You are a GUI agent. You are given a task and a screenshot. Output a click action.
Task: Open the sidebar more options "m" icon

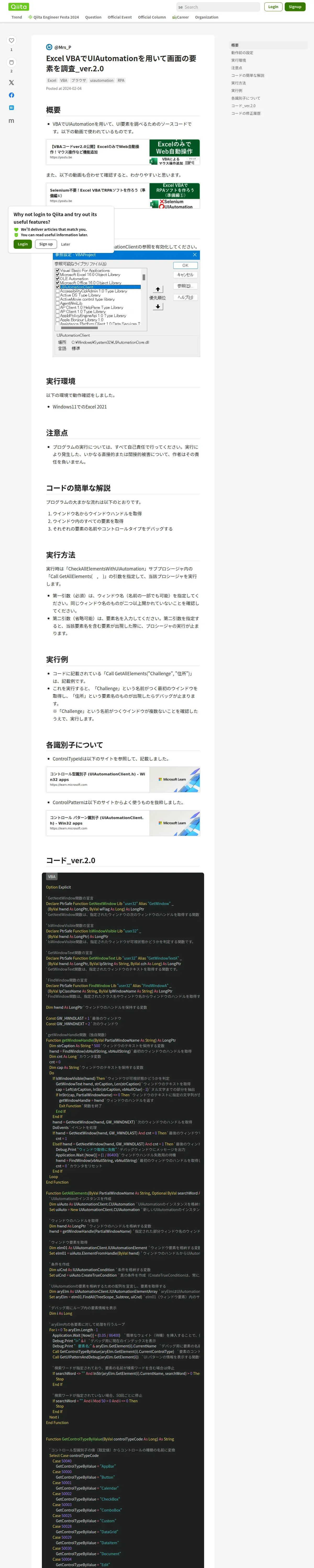(x=11, y=120)
